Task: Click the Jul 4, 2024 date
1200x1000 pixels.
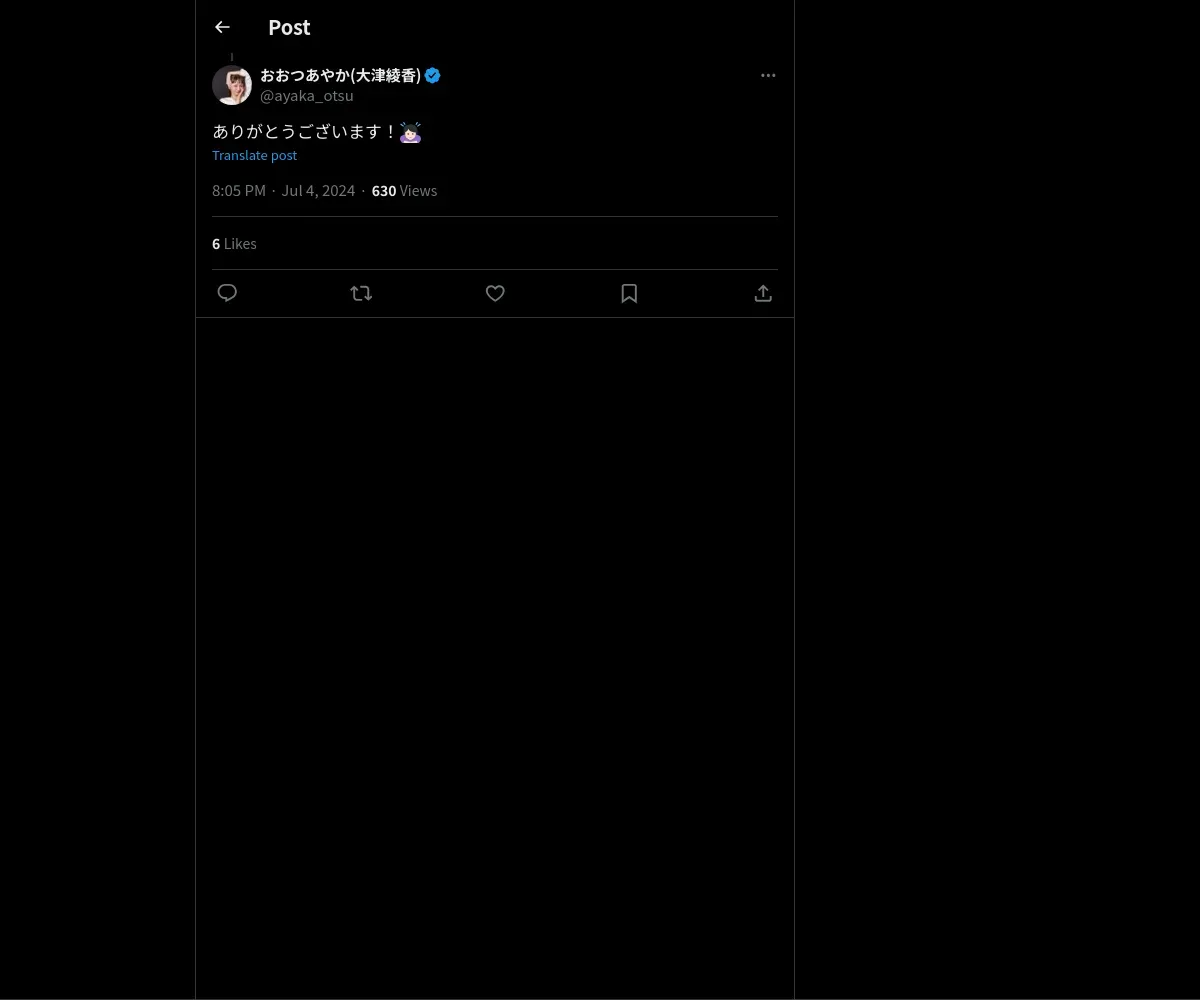Action: pyautogui.click(x=318, y=191)
